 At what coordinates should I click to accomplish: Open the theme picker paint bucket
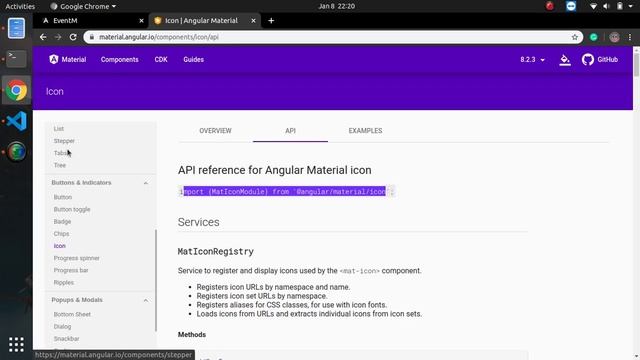[565, 60]
